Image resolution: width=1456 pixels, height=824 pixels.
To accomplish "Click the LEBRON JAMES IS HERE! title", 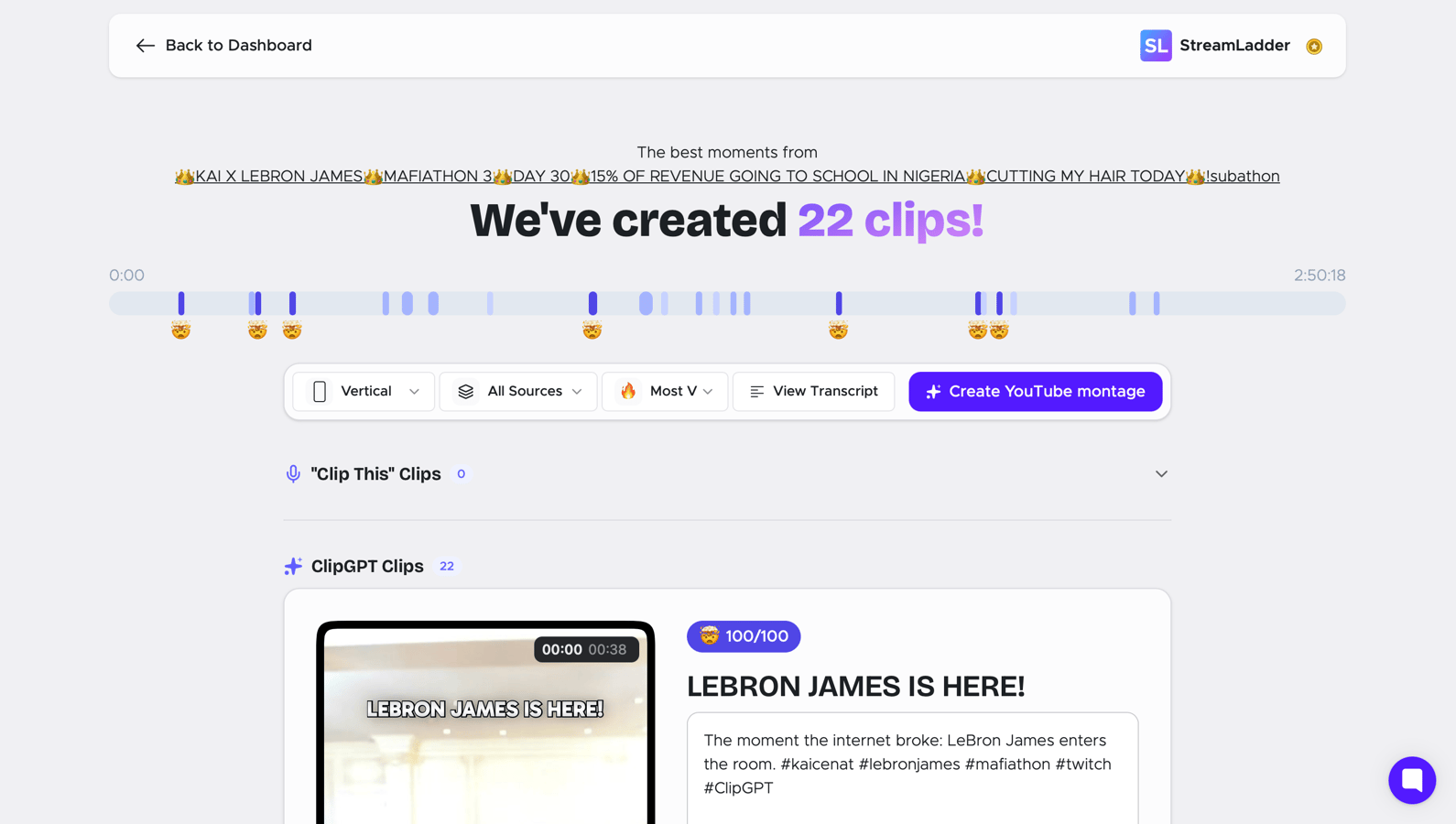I will click(x=856, y=687).
